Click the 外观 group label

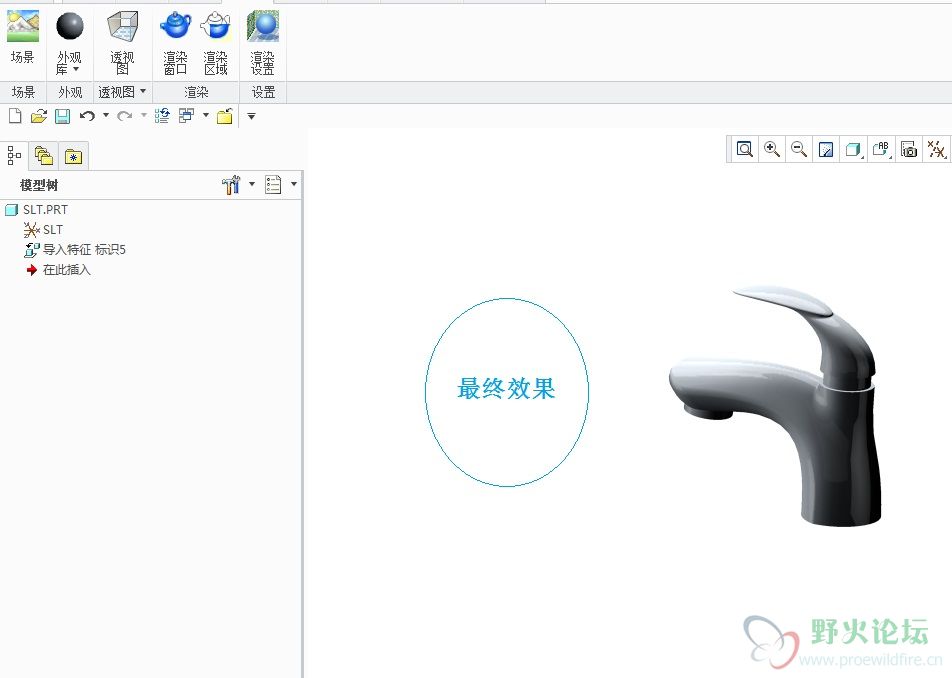pyautogui.click(x=70, y=92)
